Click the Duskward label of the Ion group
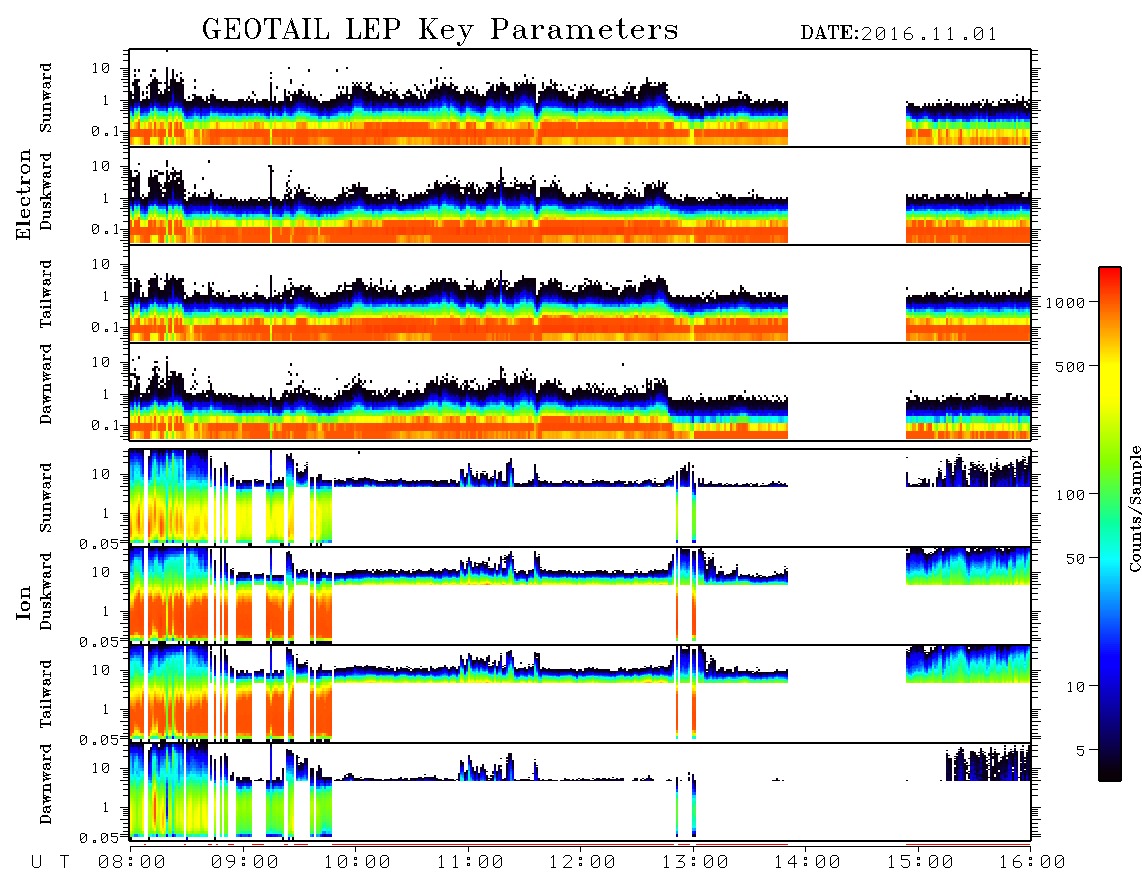Viewport: 1142px width, 880px height. tap(46, 591)
